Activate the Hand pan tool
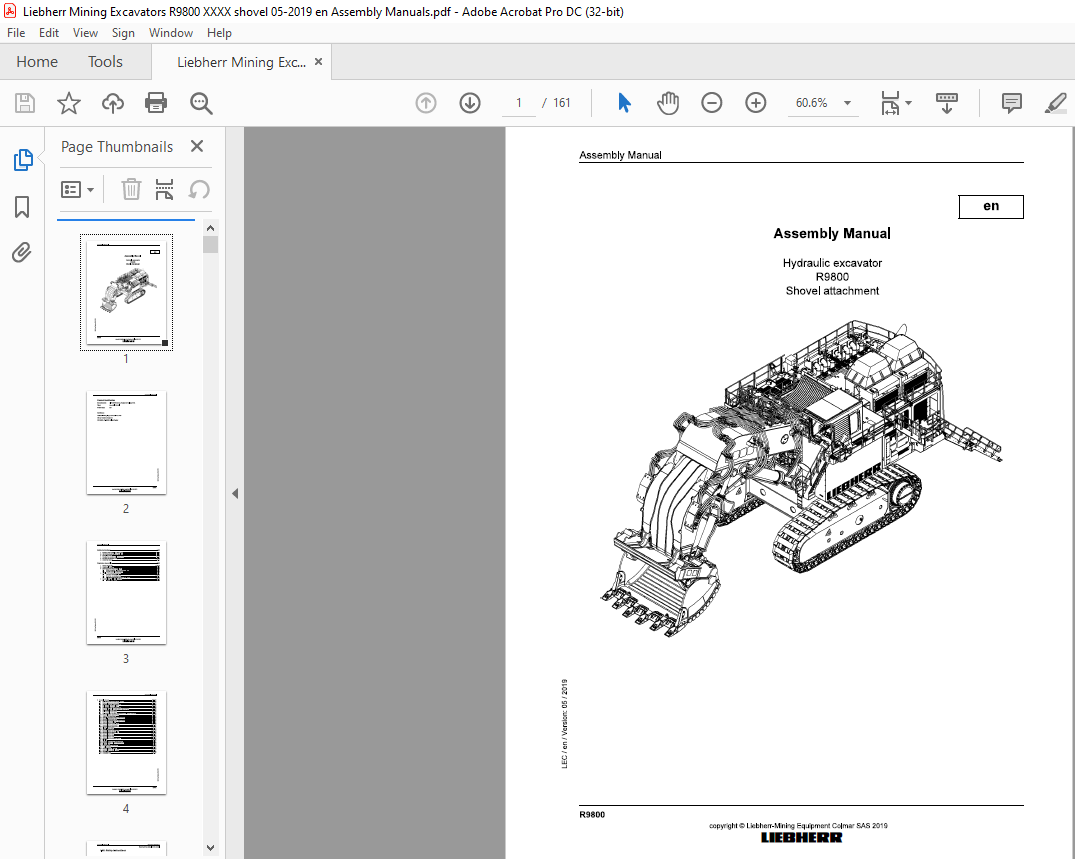This screenshot has width=1075, height=859. pyautogui.click(x=667, y=103)
